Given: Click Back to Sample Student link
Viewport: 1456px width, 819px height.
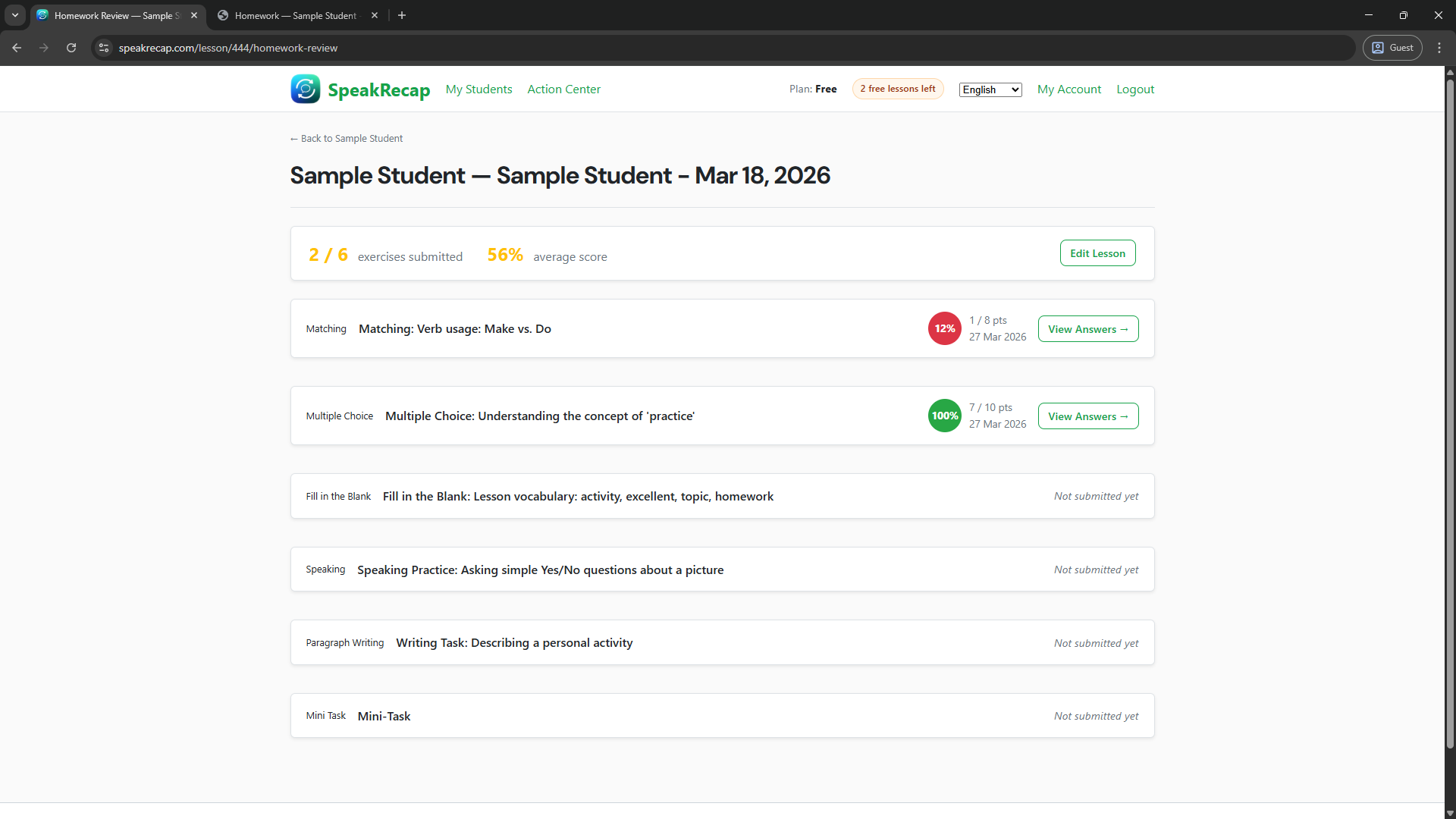Looking at the screenshot, I should click(347, 138).
